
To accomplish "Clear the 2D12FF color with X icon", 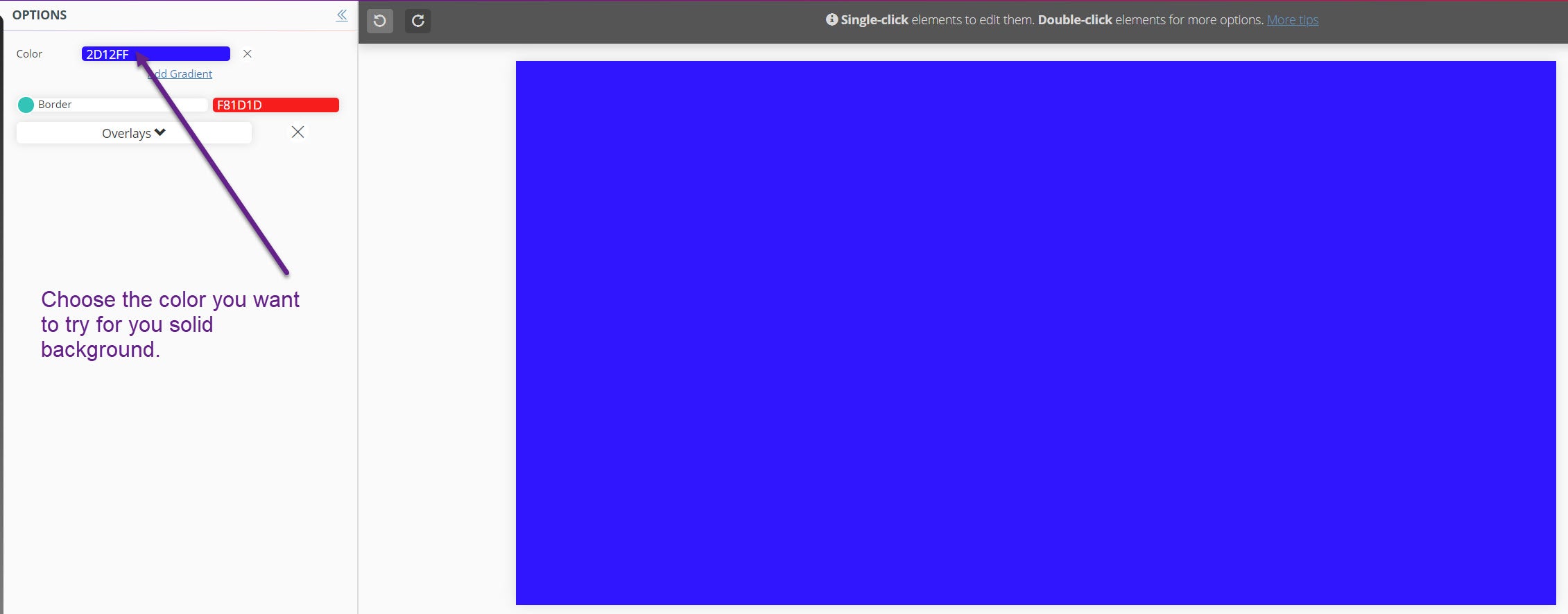I will (248, 54).
